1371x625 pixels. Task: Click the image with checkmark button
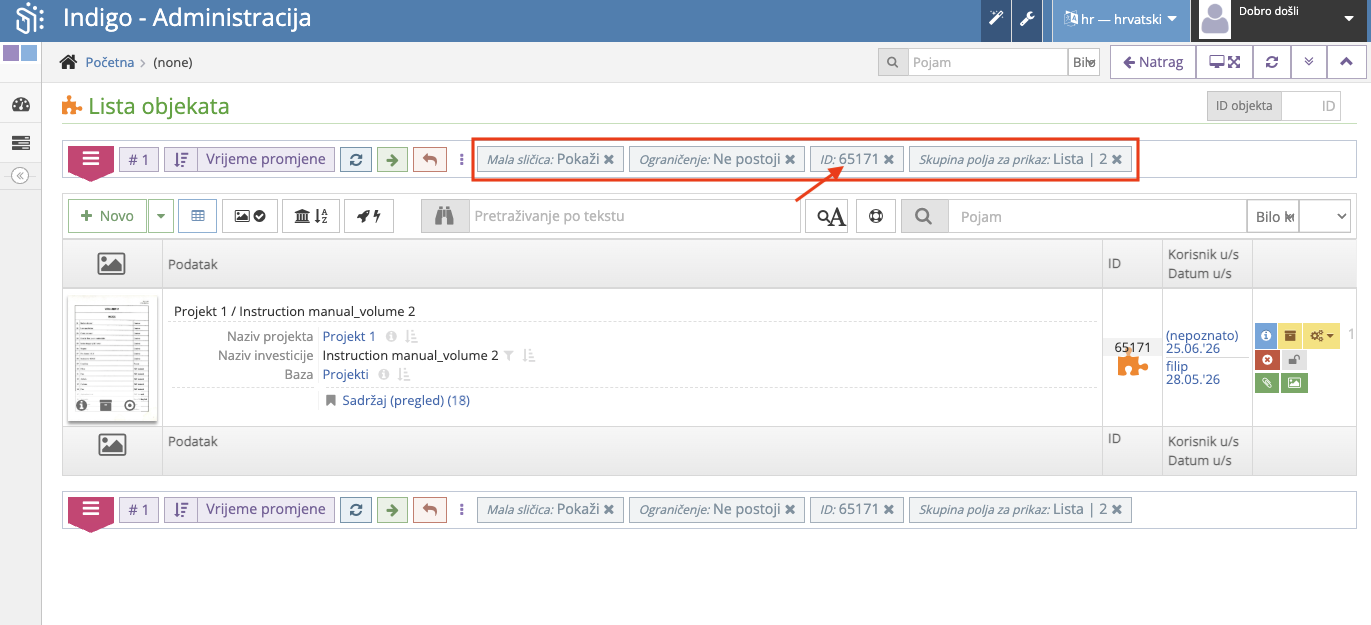pyautogui.click(x=249, y=216)
